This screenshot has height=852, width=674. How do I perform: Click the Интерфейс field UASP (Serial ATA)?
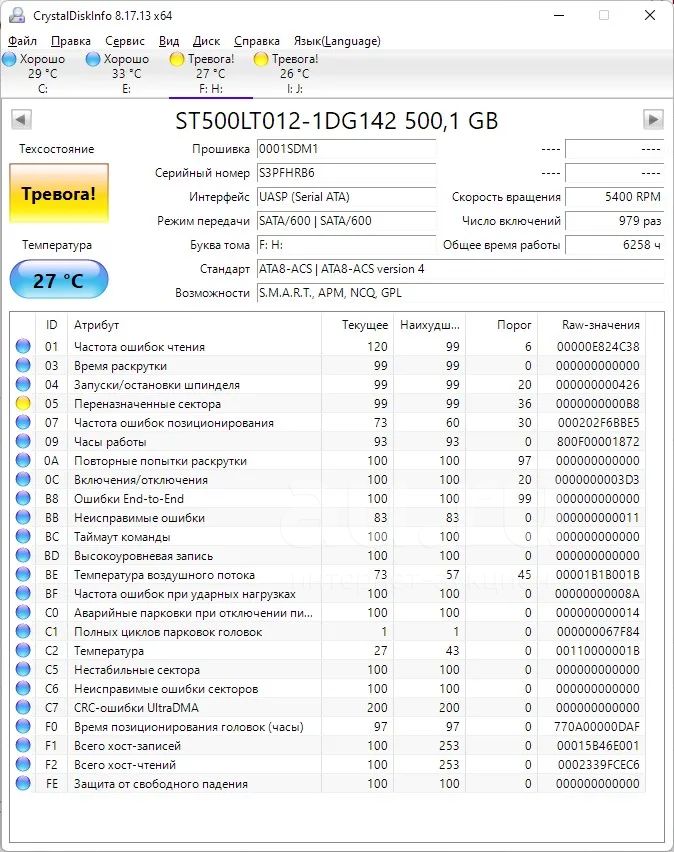[346, 197]
